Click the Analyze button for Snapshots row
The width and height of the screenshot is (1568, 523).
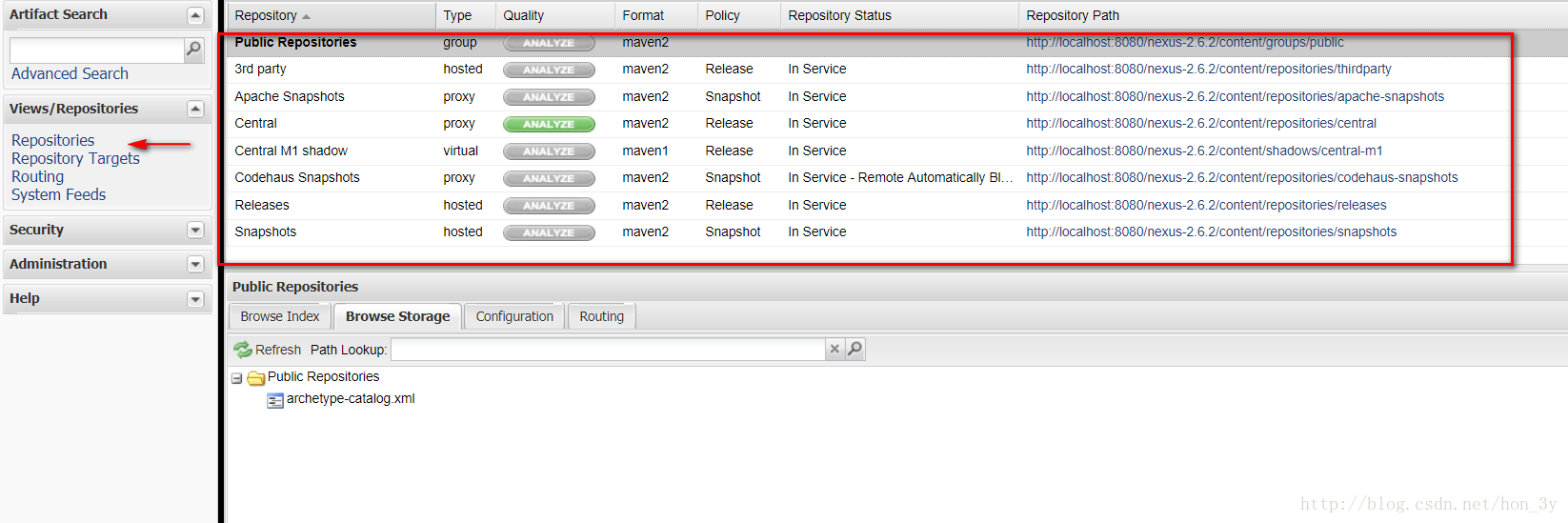(x=549, y=232)
